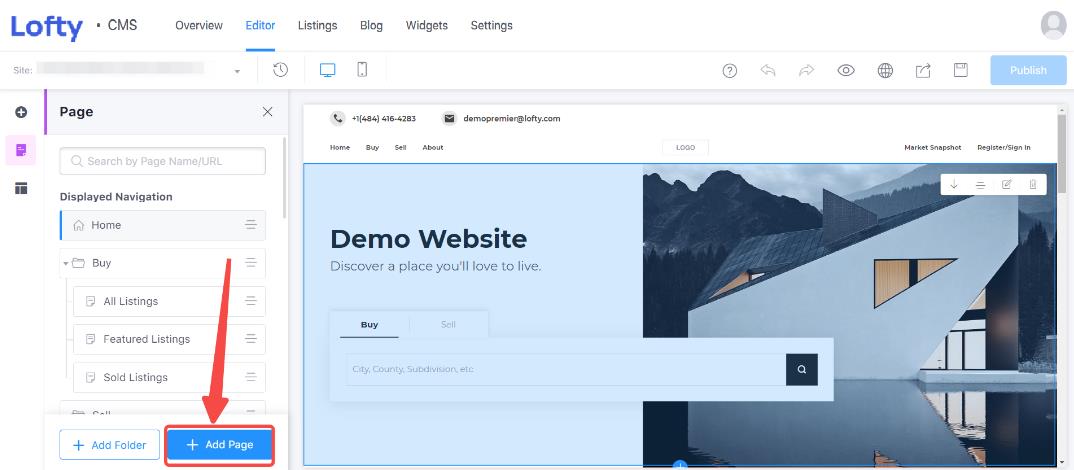This screenshot has height=470, width=1074.
Task: Select the Buy tab in search widget
Action: 369,325
